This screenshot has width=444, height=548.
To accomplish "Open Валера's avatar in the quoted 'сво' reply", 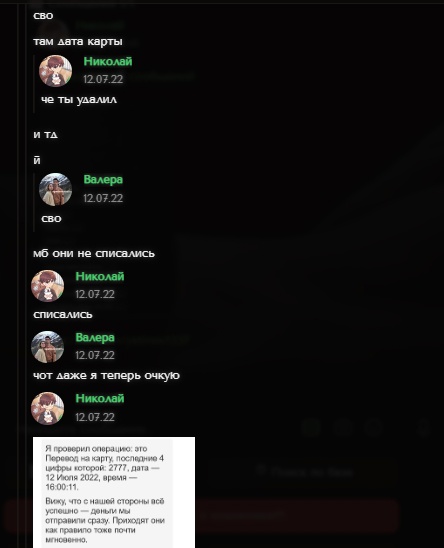I will point(55,189).
